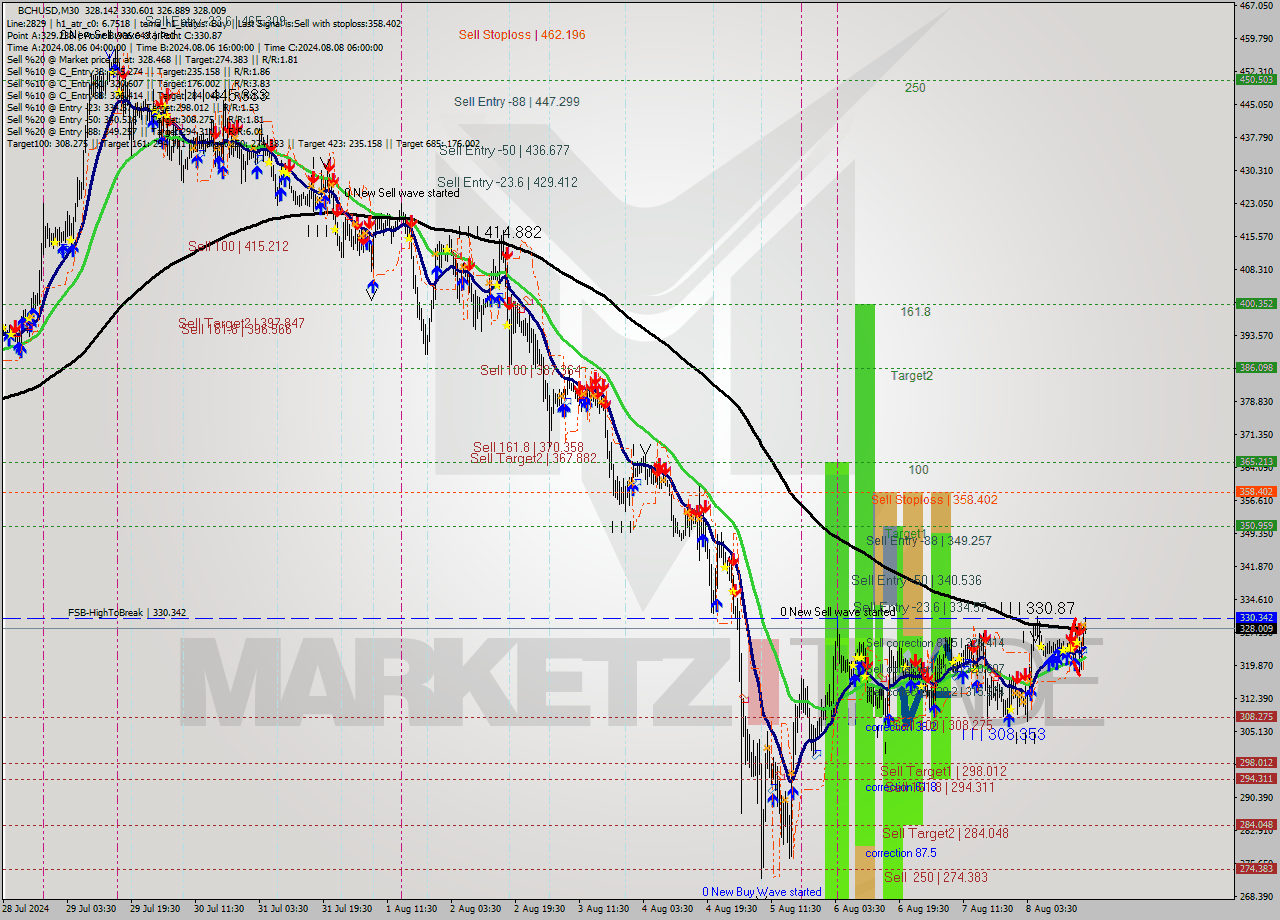
Task: Click 'Sell 161.8 | 370.358' label
Action: tap(528, 447)
